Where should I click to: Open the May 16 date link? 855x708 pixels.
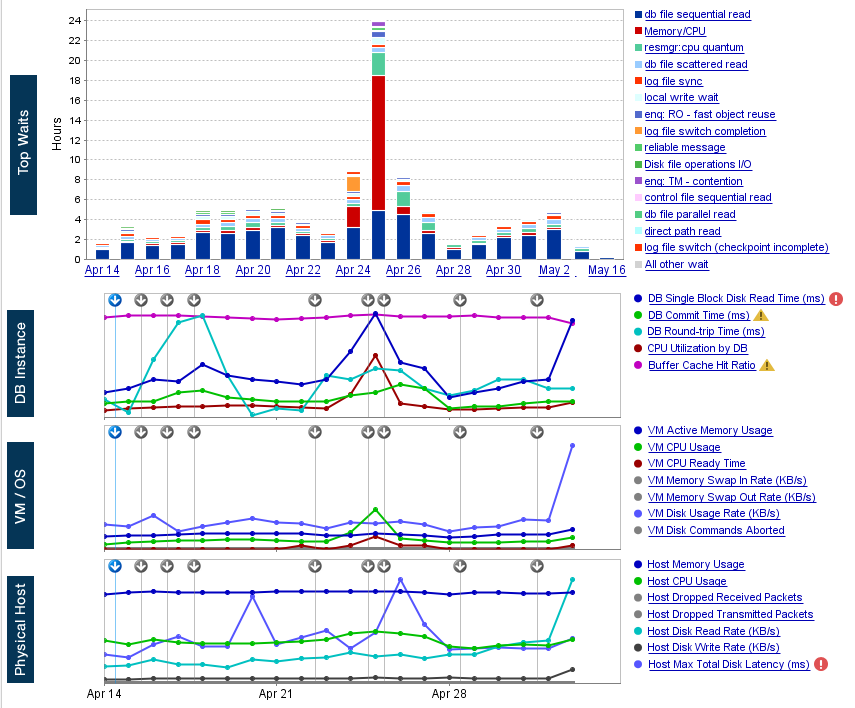tap(607, 270)
